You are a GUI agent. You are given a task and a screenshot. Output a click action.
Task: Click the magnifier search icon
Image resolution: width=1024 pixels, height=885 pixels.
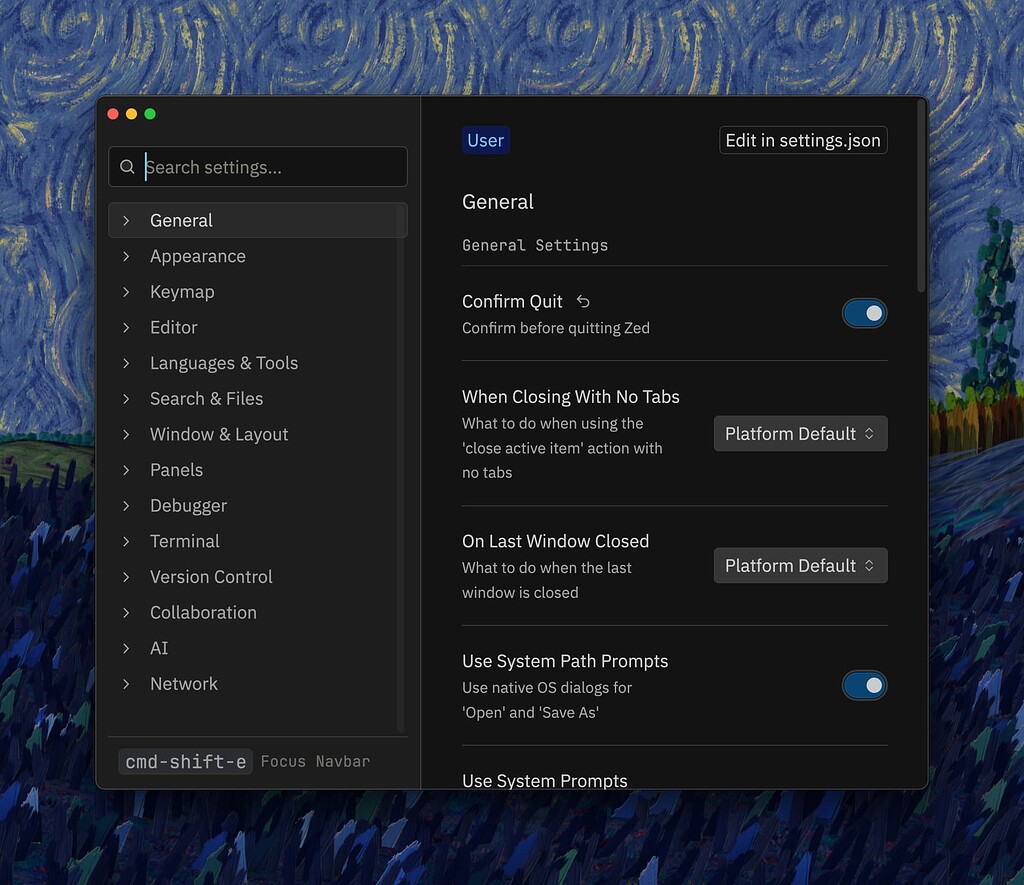coord(127,167)
